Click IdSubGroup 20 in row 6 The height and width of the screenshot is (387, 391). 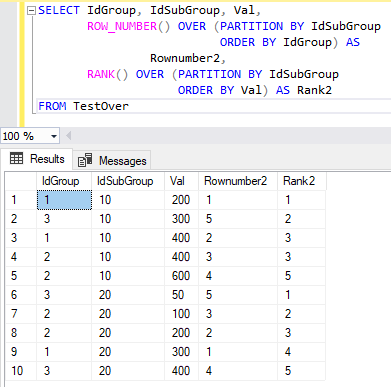128,295
